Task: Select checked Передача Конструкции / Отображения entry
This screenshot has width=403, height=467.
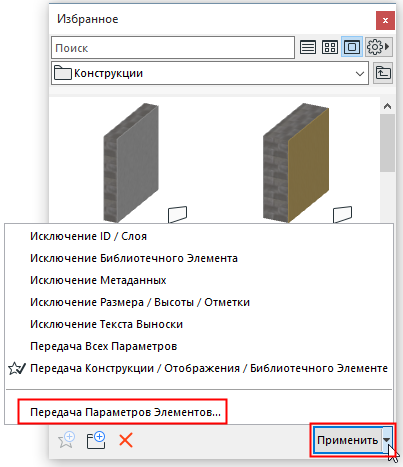Action: [199, 368]
